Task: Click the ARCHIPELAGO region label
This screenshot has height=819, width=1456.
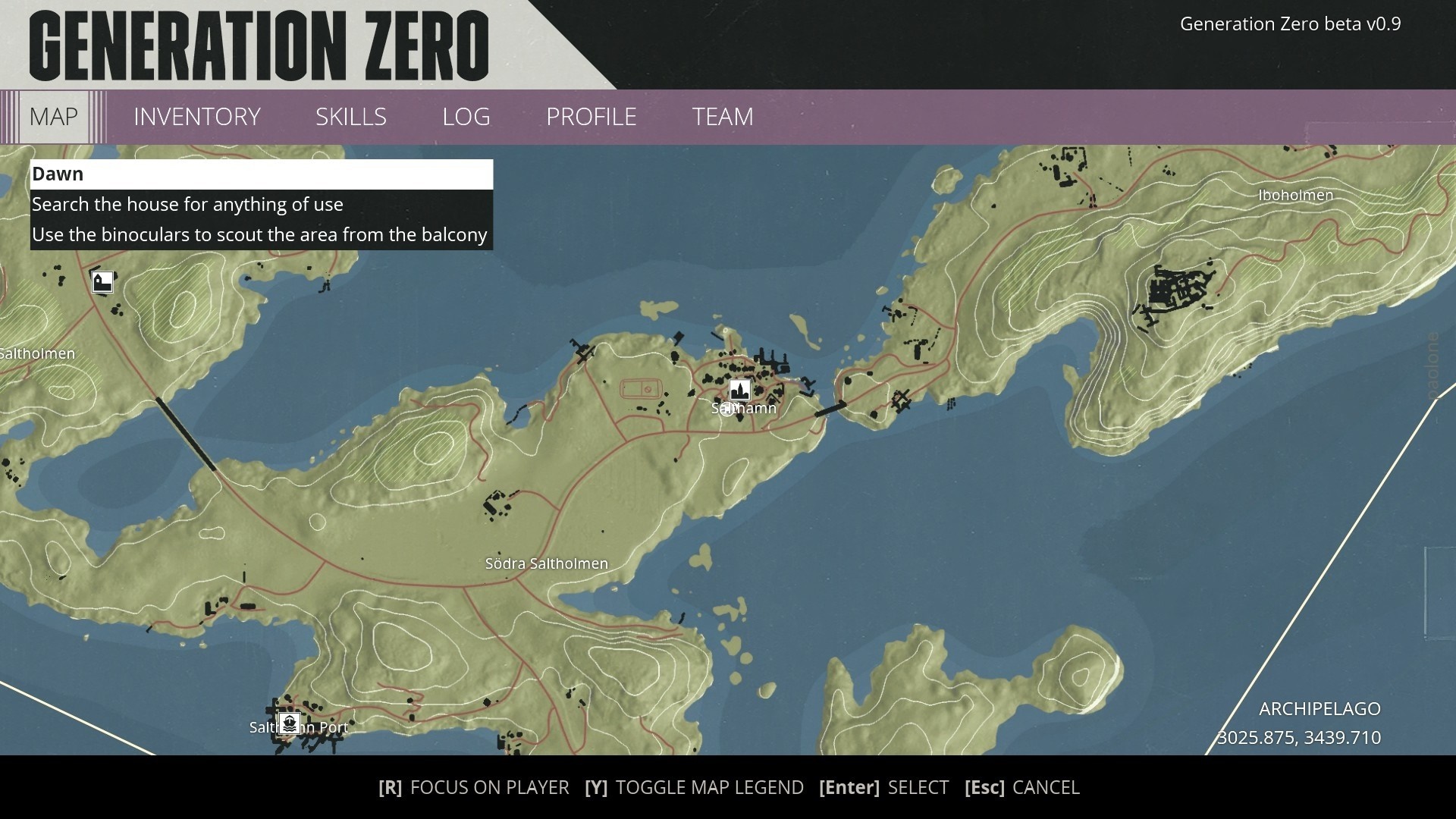Action: coord(1319,709)
